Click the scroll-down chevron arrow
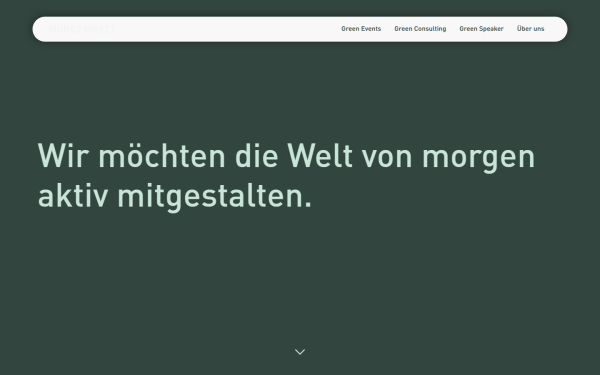 300,352
